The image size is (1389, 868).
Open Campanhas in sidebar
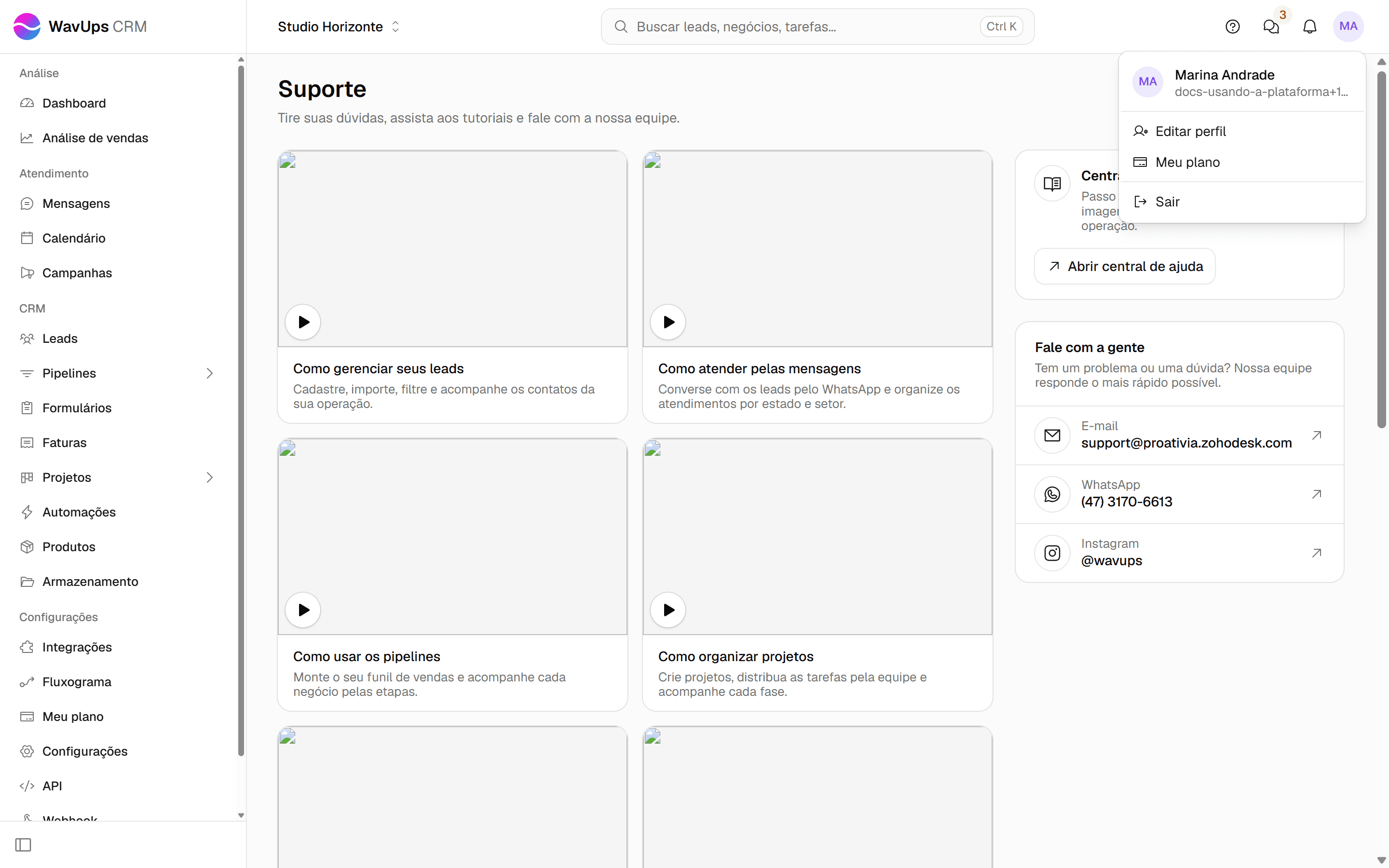tap(118, 272)
